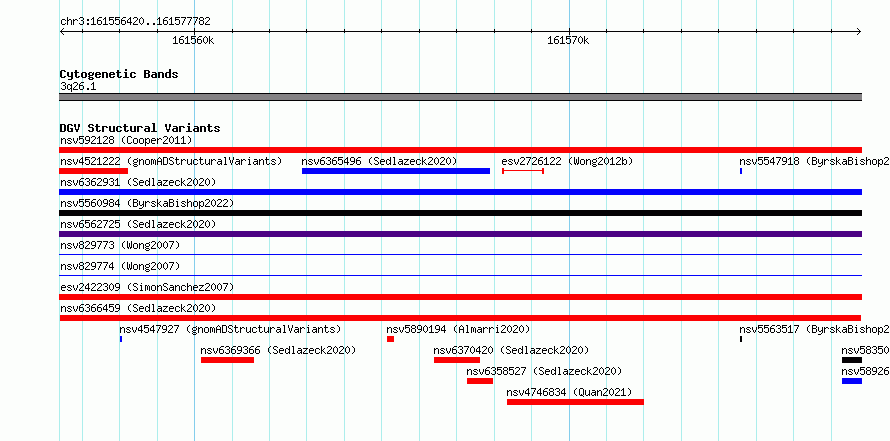890x441 pixels.
Task: Open nsv5560984 (ByrskaBishop2022) label
Action: point(147,203)
